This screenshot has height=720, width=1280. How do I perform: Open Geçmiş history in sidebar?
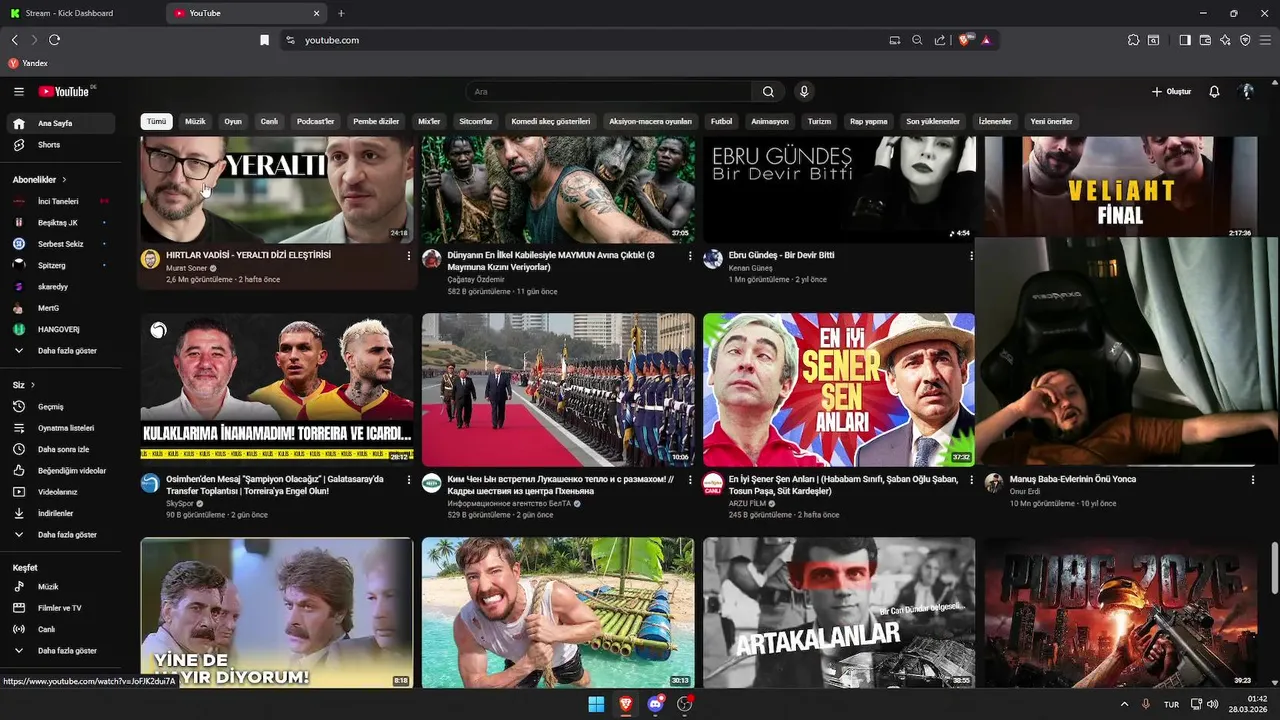(x=60, y=407)
